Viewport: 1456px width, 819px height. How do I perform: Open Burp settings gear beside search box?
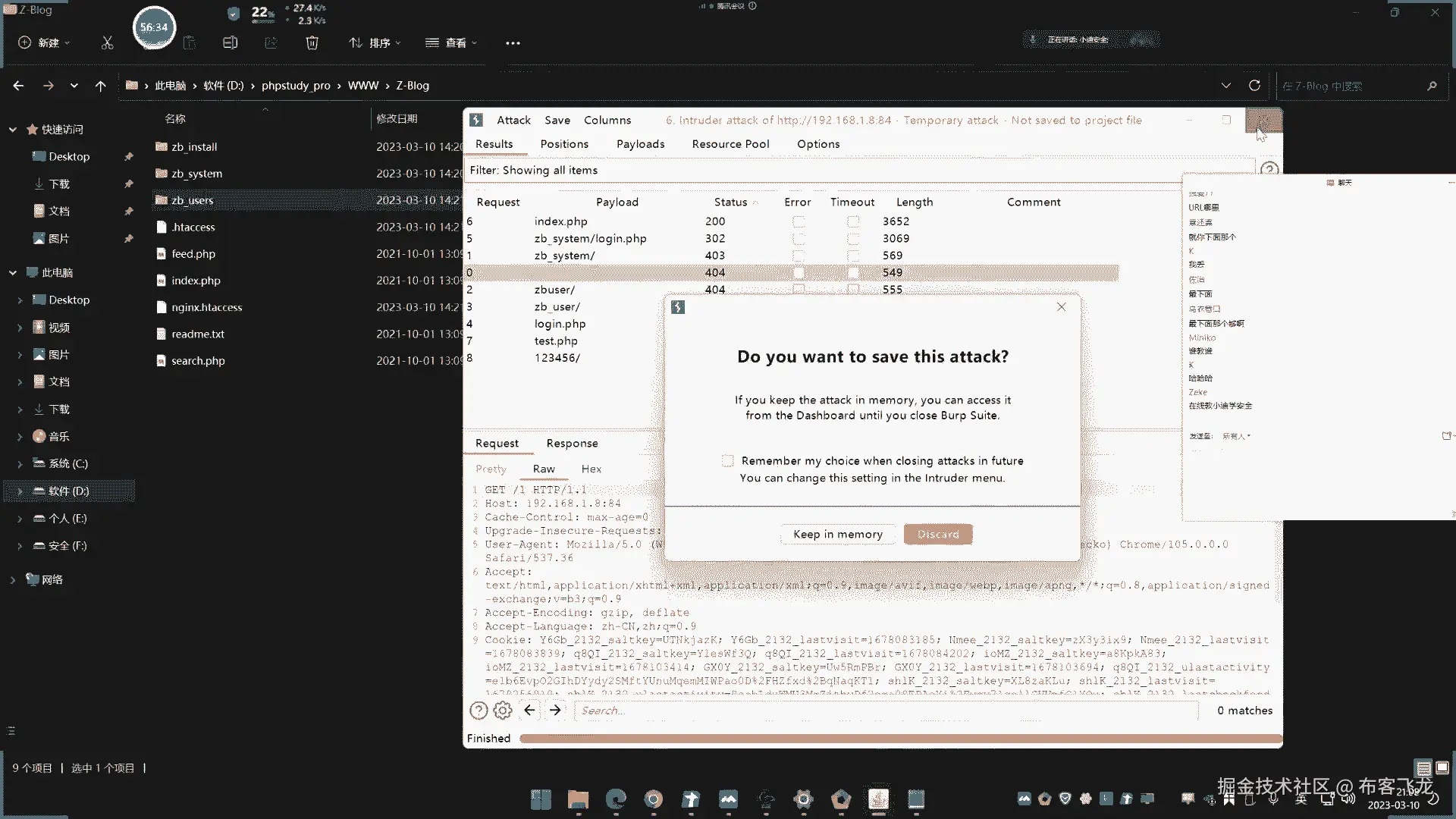click(503, 711)
